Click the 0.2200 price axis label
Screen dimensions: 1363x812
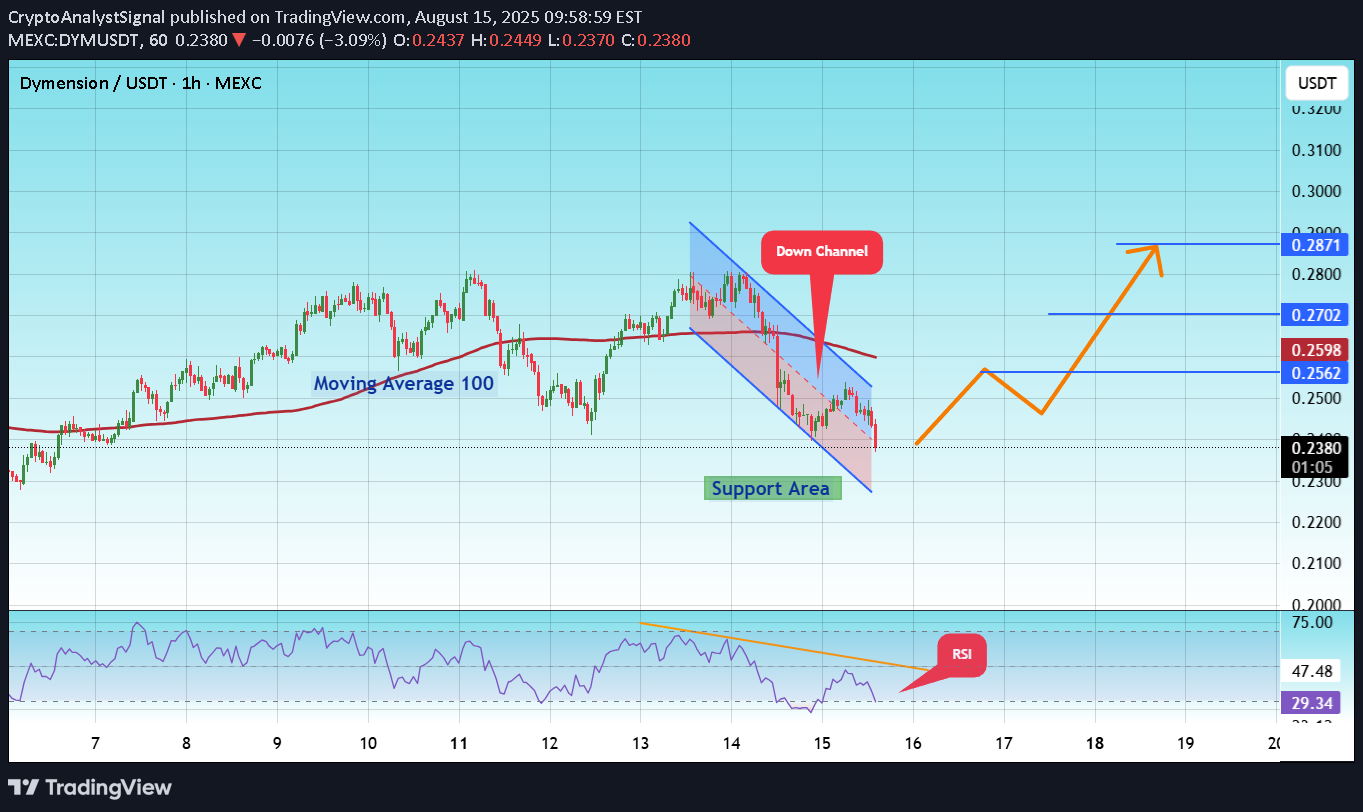click(x=1316, y=522)
